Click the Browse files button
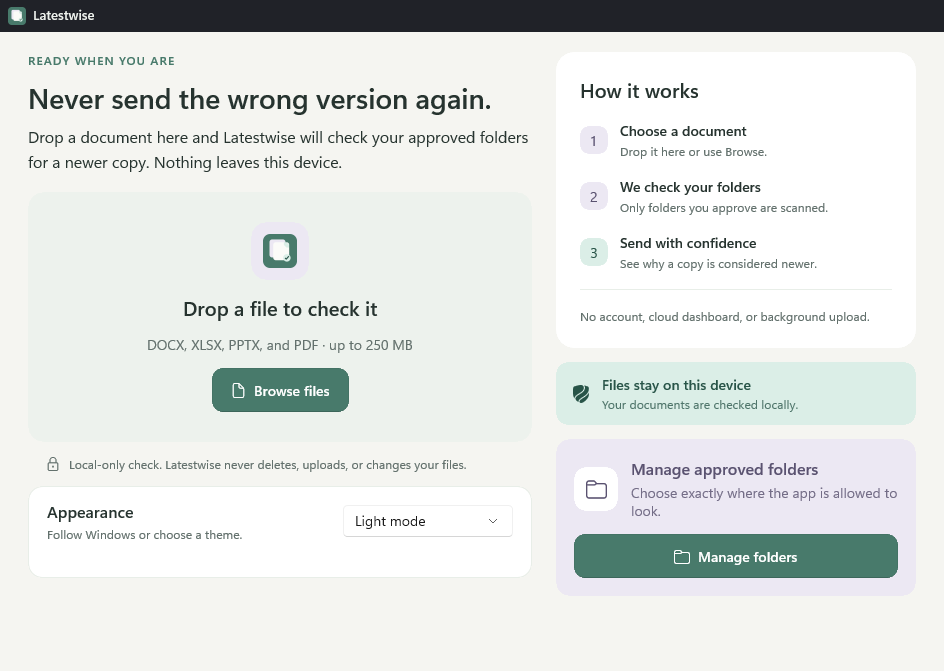The height and width of the screenshot is (671, 944). click(x=280, y=391)
